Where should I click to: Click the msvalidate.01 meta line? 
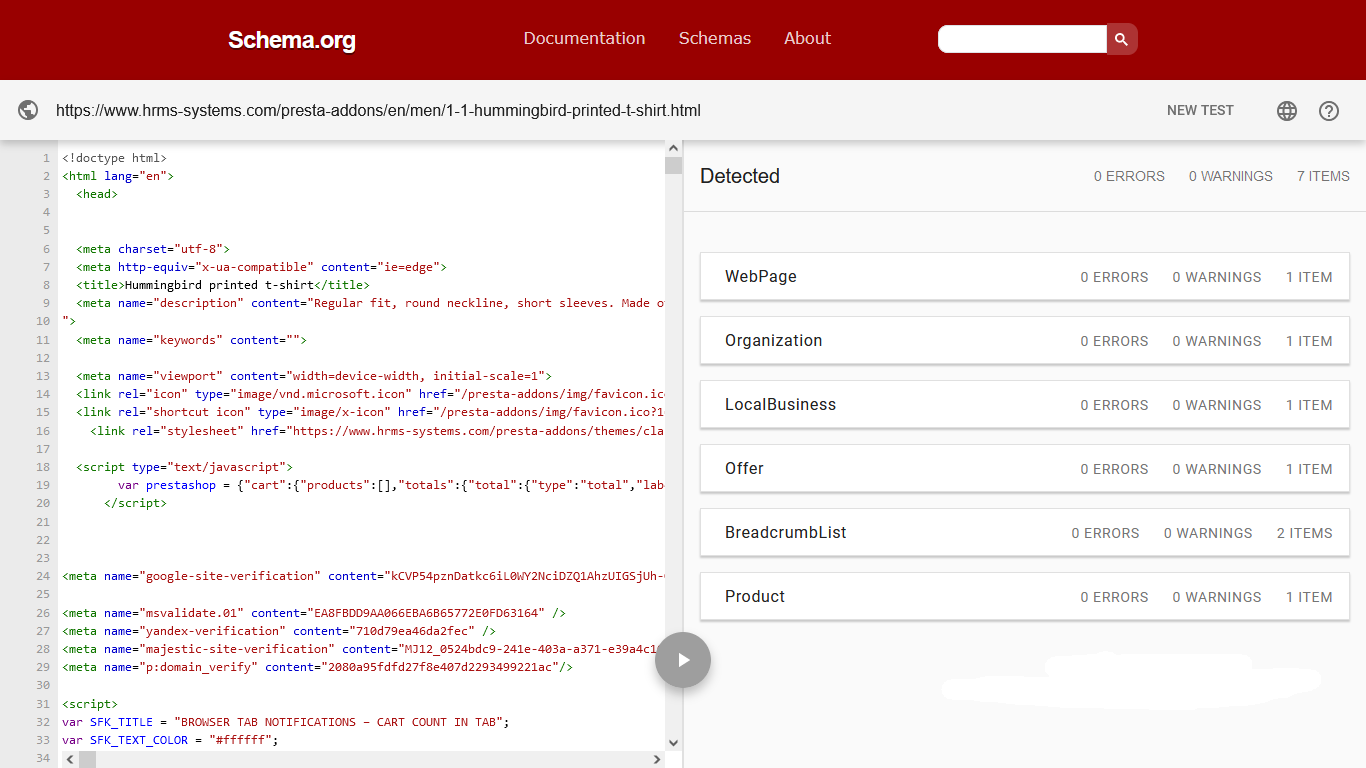click(x=314, y=613)
